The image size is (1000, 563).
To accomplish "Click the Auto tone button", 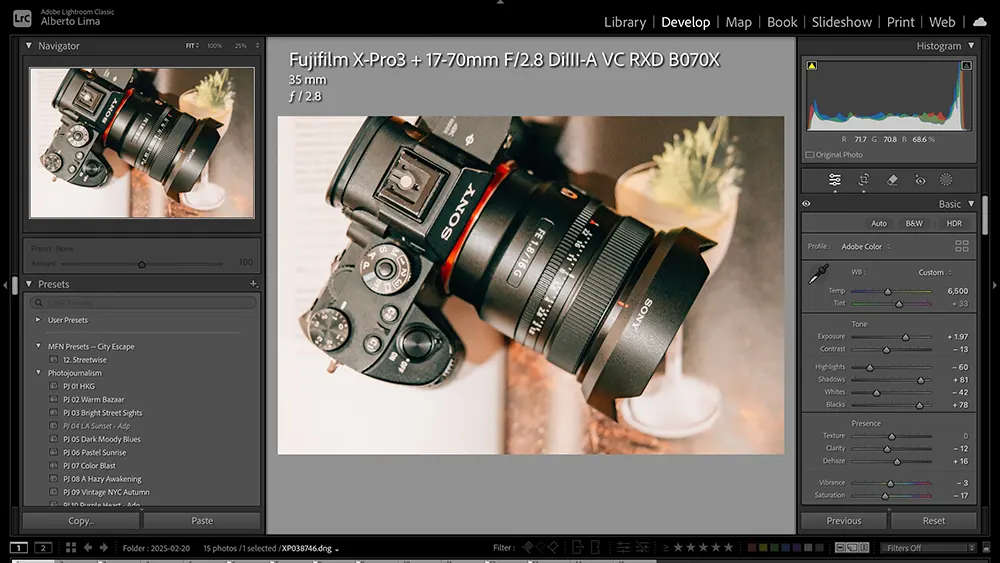I will [x=879, y=223].
